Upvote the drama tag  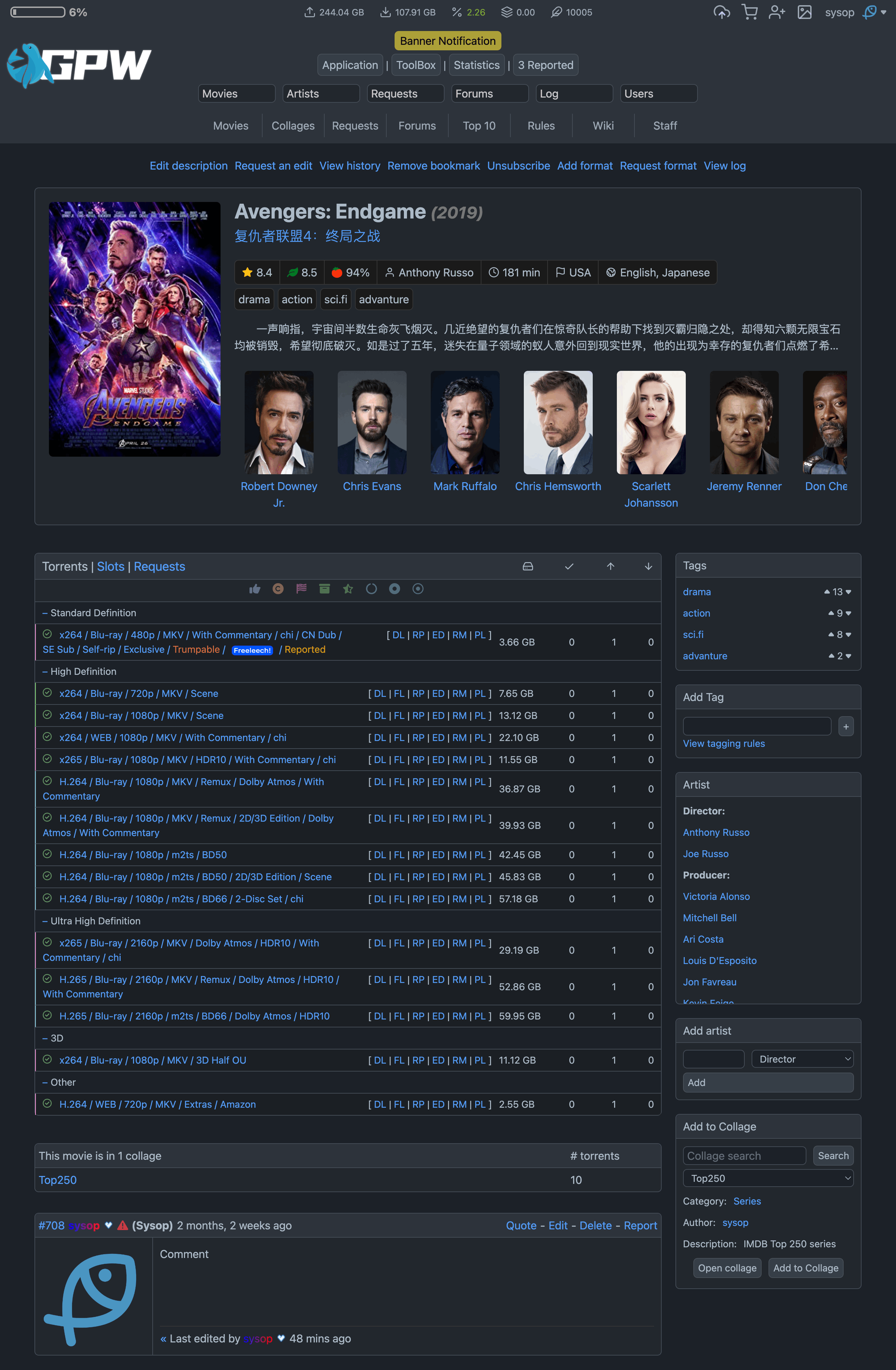(x=827, y=592)
